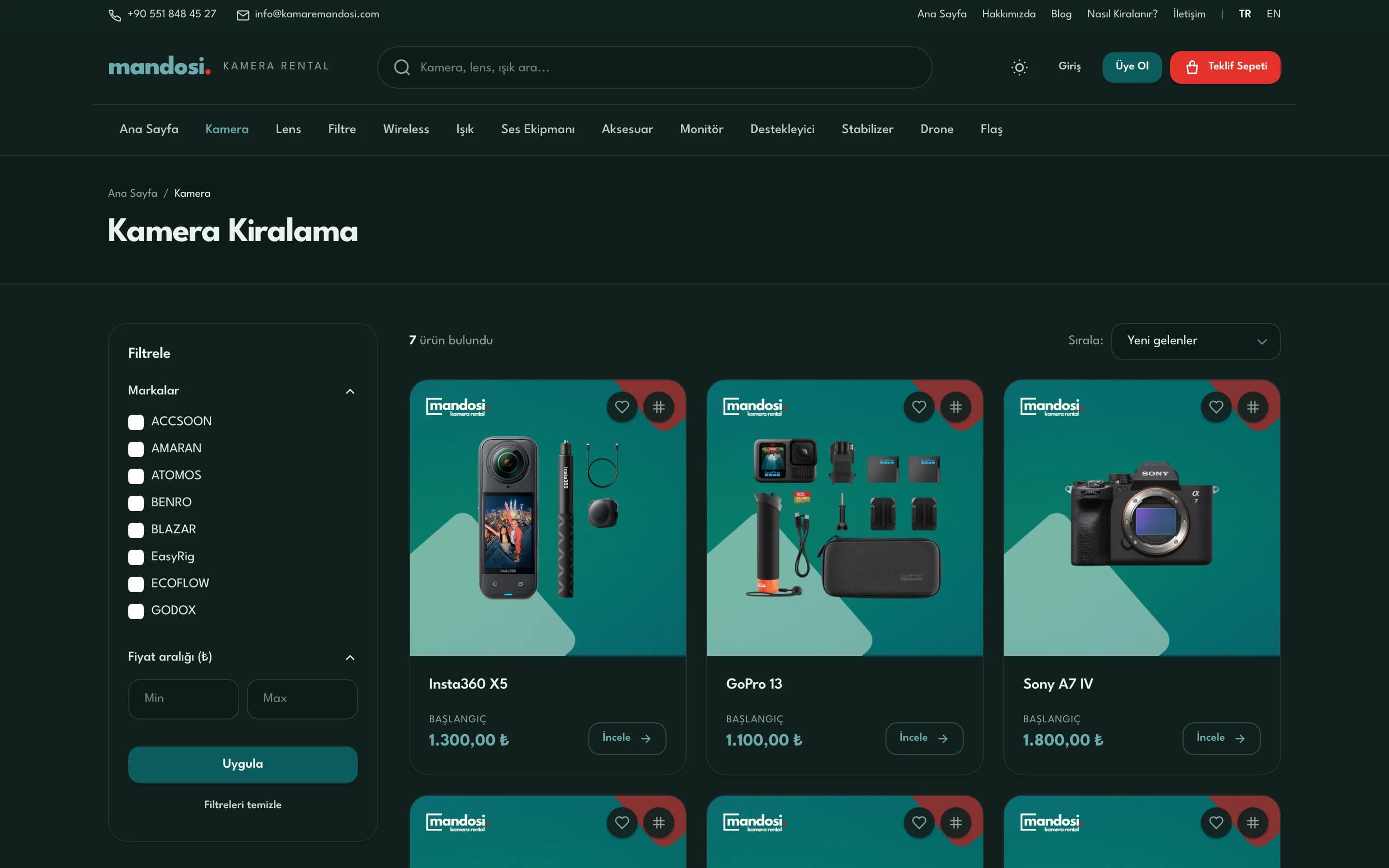Click Ana Sayfa in the breadcrumb

click(133, 193)
